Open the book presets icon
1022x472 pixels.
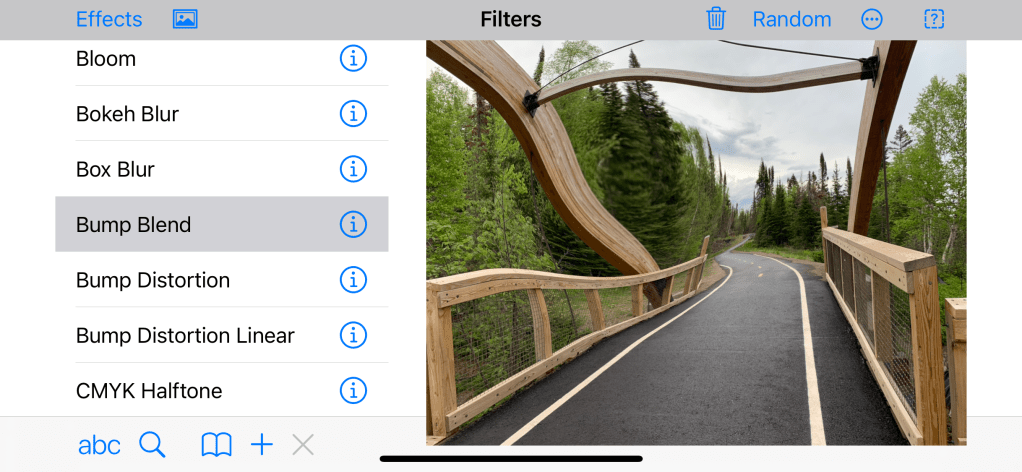point(216,446)
